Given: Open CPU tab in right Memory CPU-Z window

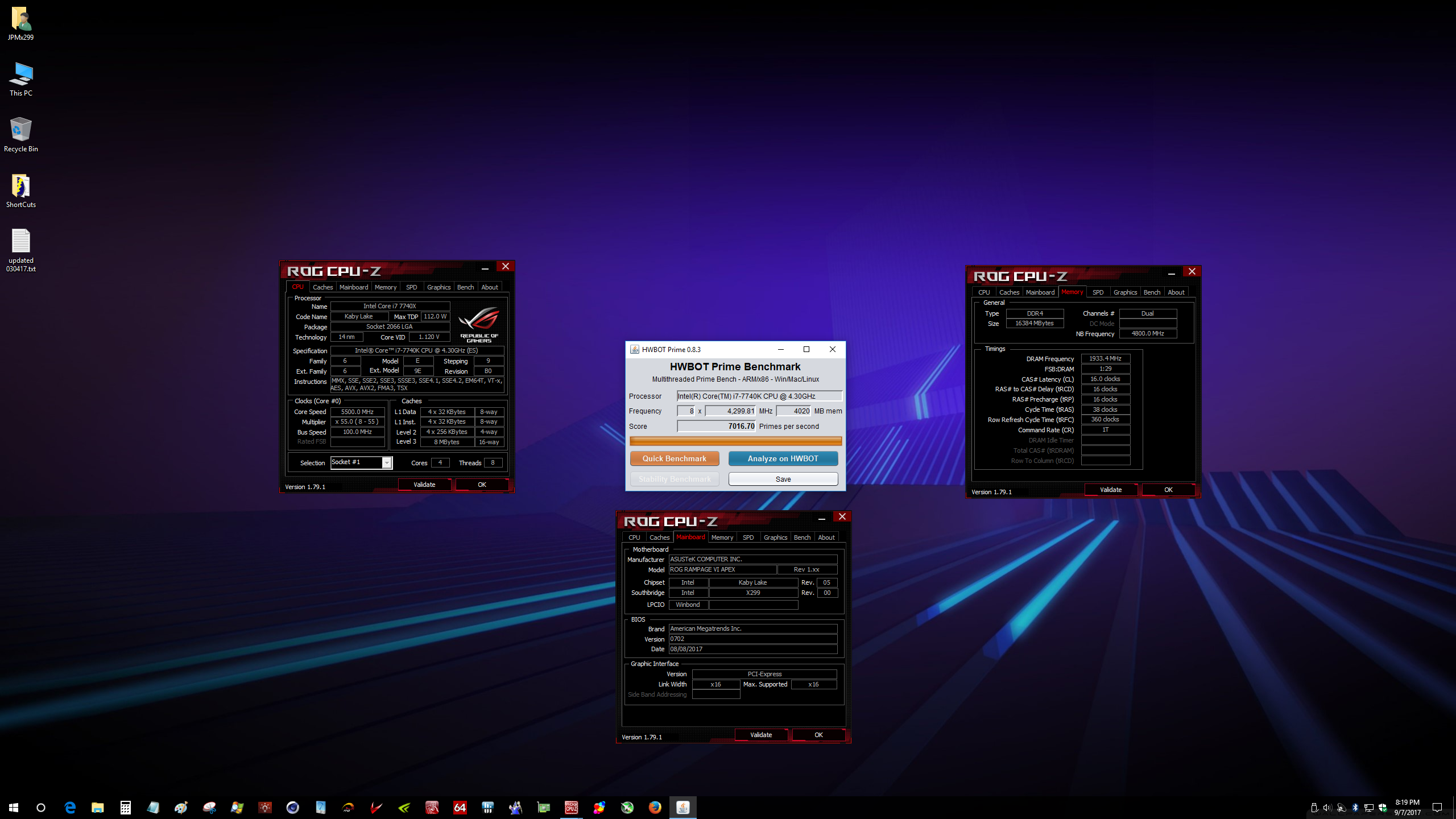Looking at the screenshot, I should coord(984,292).
